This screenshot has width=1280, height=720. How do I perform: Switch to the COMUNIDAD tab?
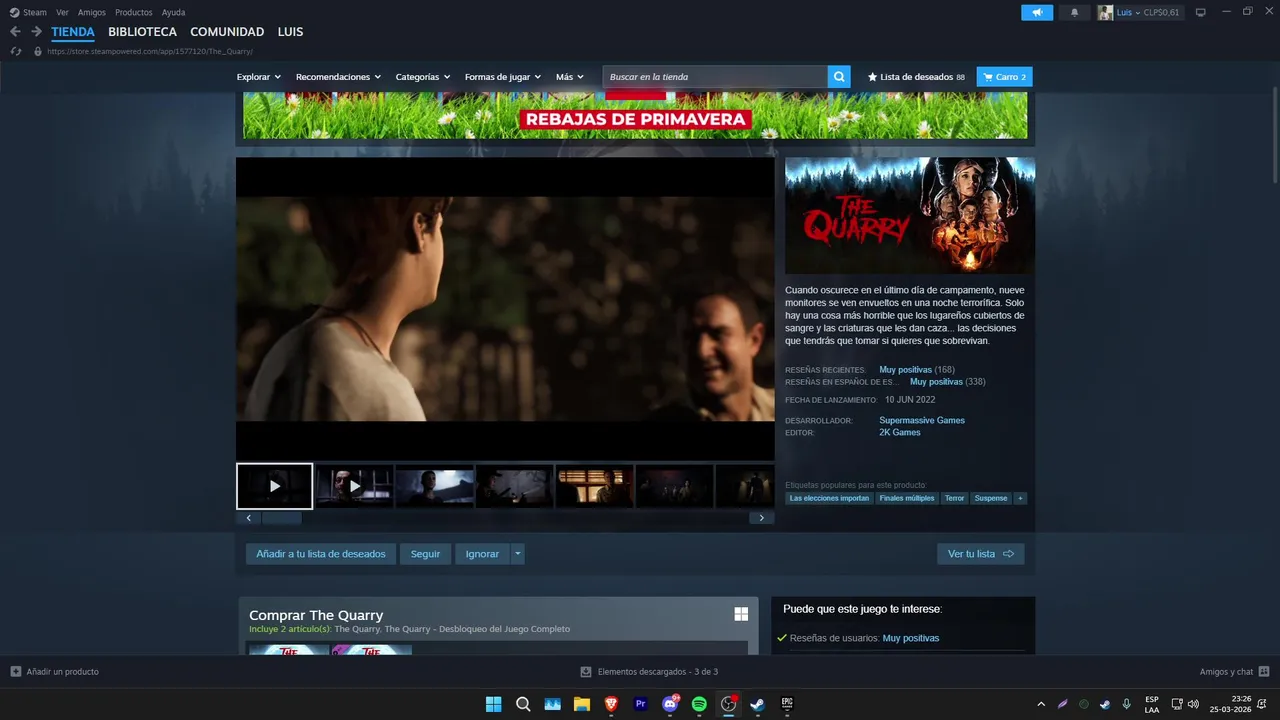pos(227,32)
